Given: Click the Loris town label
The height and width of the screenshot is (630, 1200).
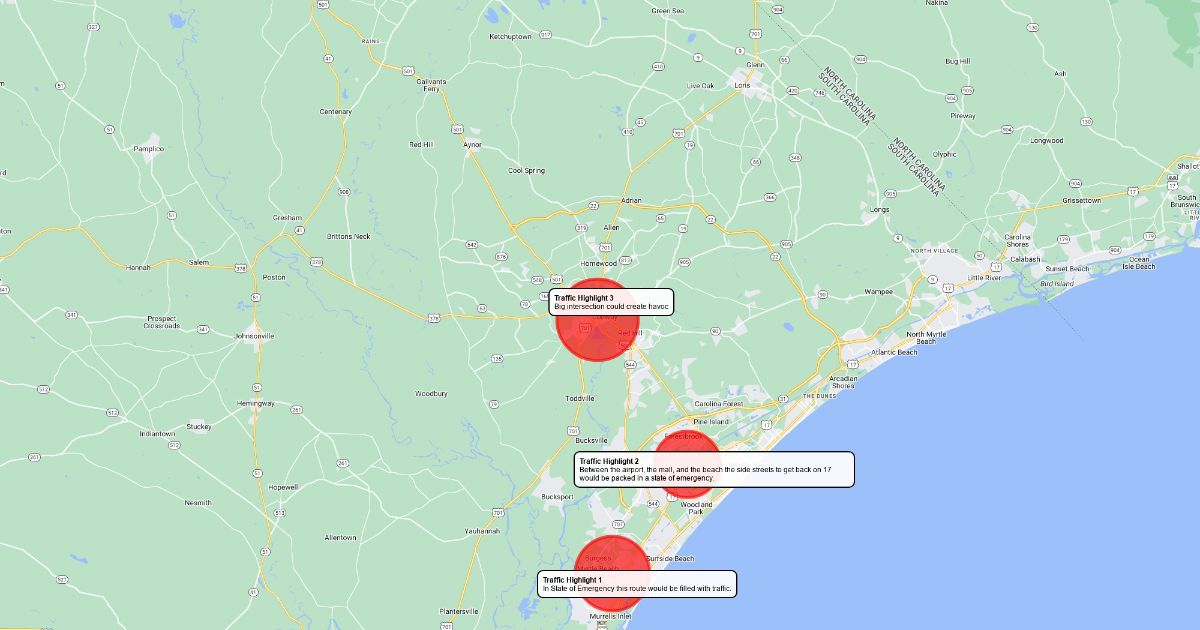Looking at the screenshot, I should 742,86.
